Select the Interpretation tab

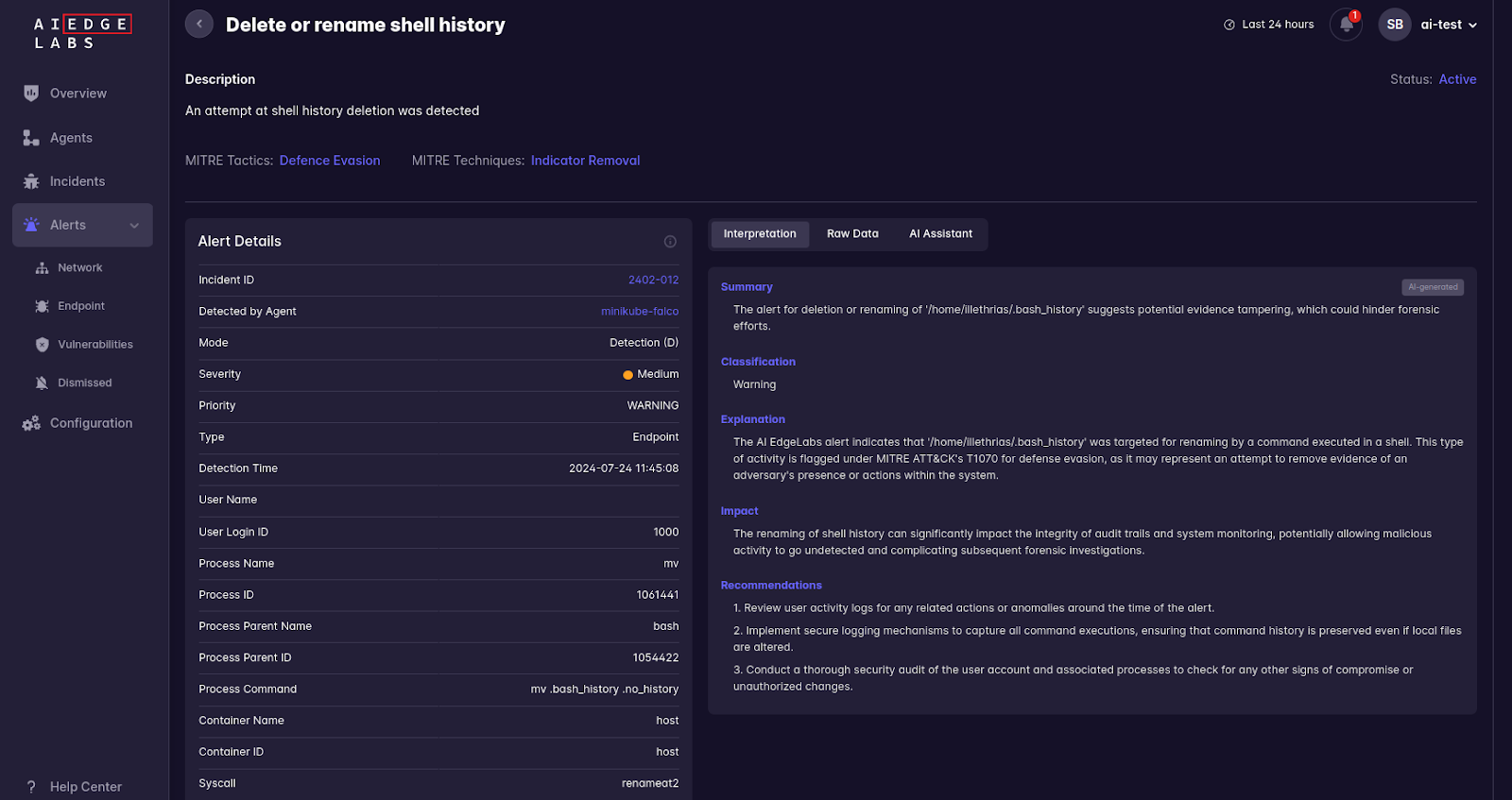click(x=760, y=234)
